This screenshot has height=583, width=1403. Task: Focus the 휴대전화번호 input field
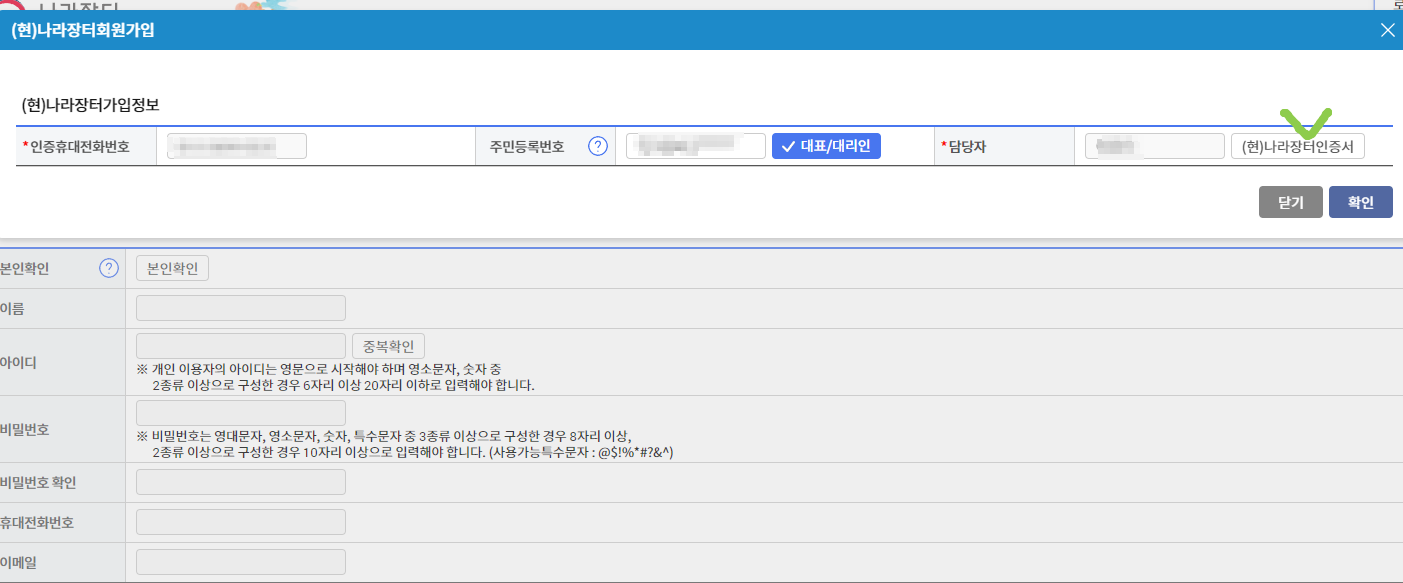pyautogui.click(x=241, y=522)
